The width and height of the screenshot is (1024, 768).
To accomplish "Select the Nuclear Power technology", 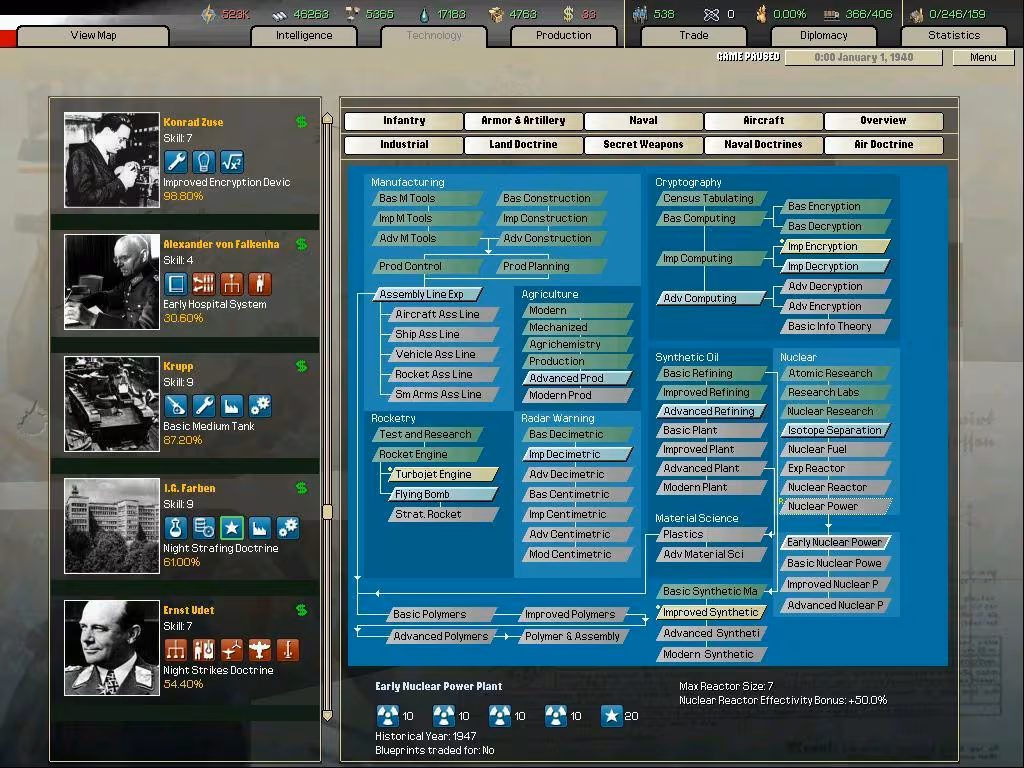I will click(835, 506).
